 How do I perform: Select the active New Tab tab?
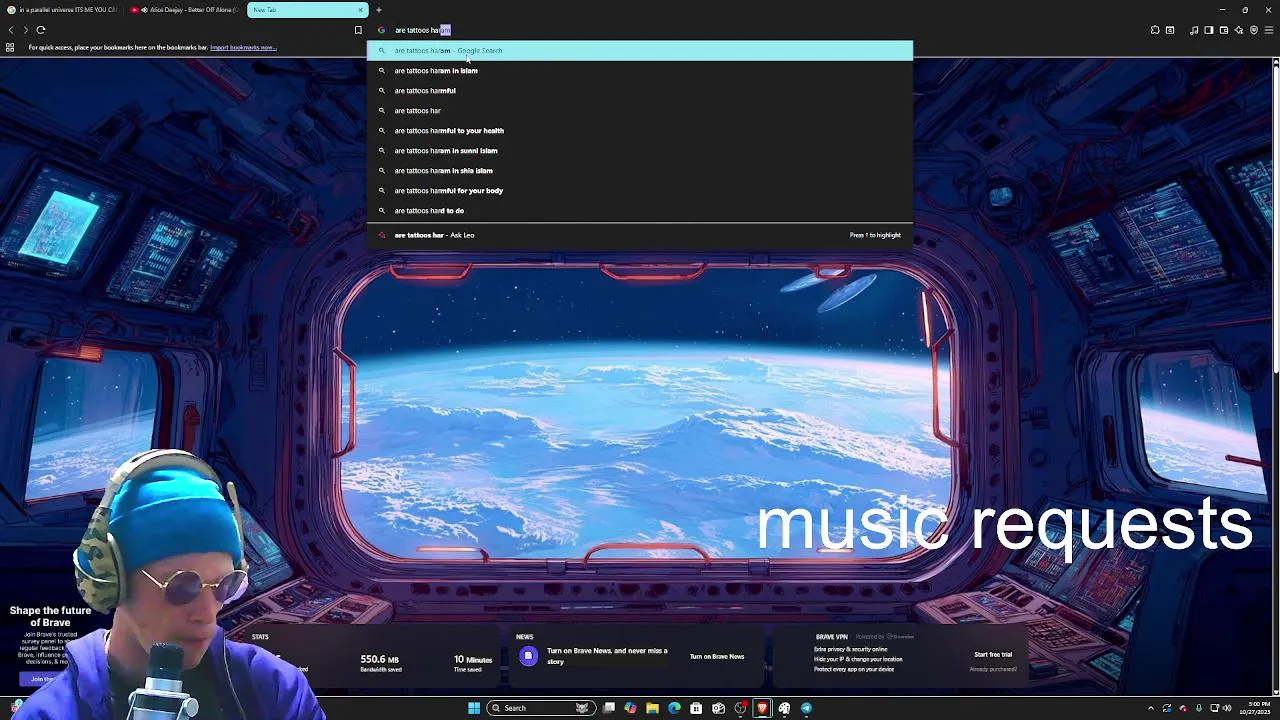307,10
